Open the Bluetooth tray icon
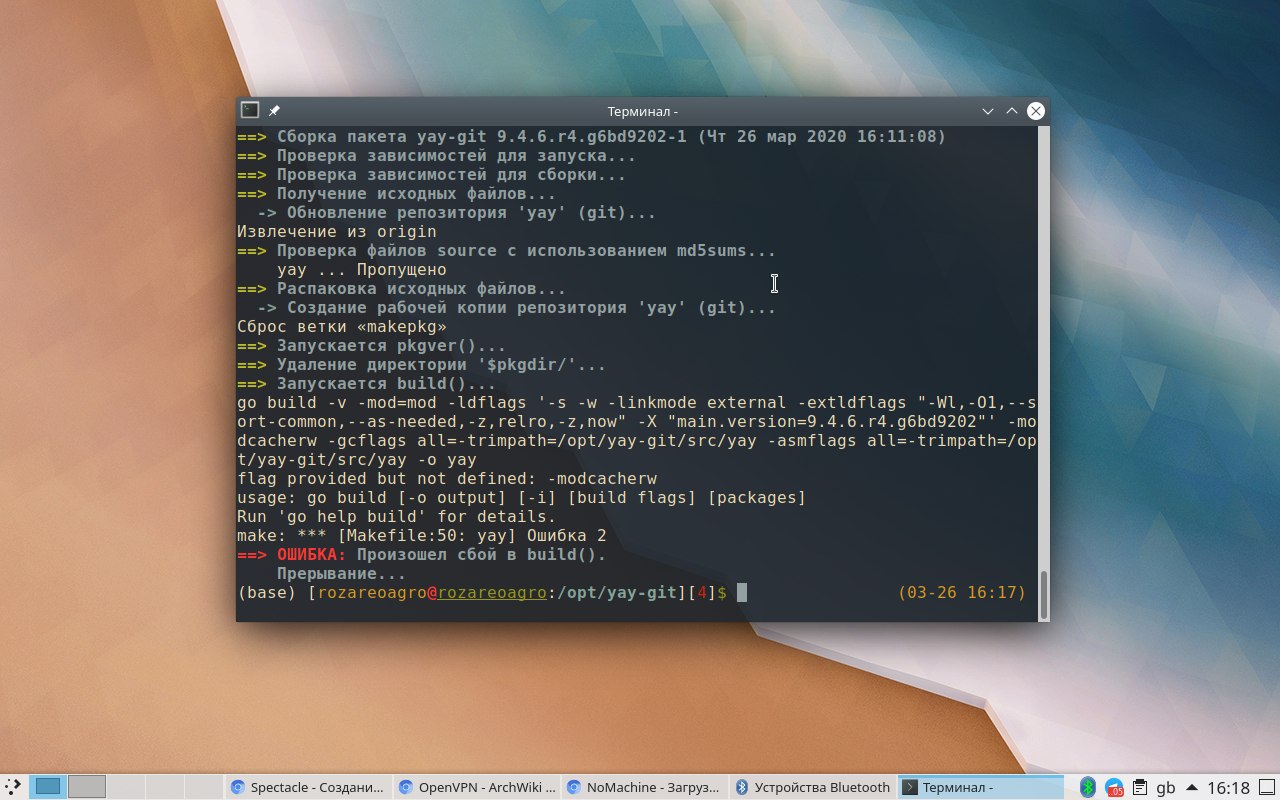1280x800 pixels. point(1088,787)
